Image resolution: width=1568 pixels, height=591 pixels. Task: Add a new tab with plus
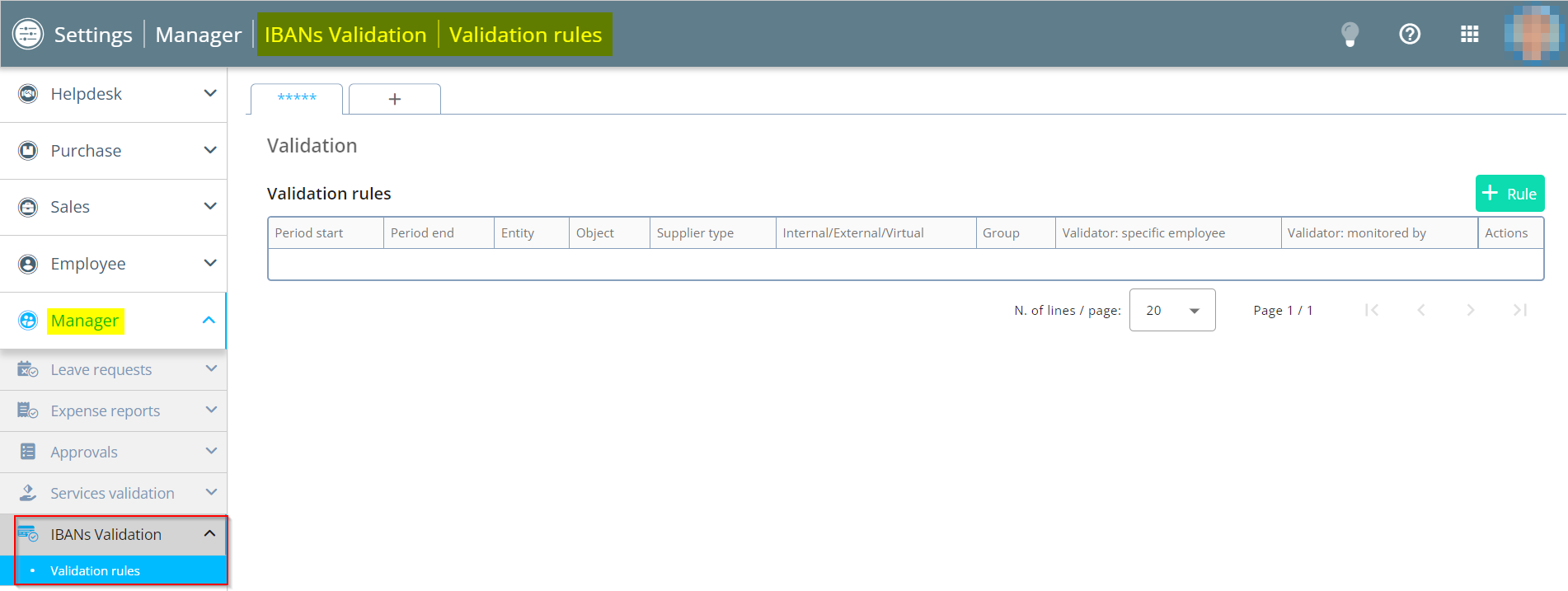point(395,99)
